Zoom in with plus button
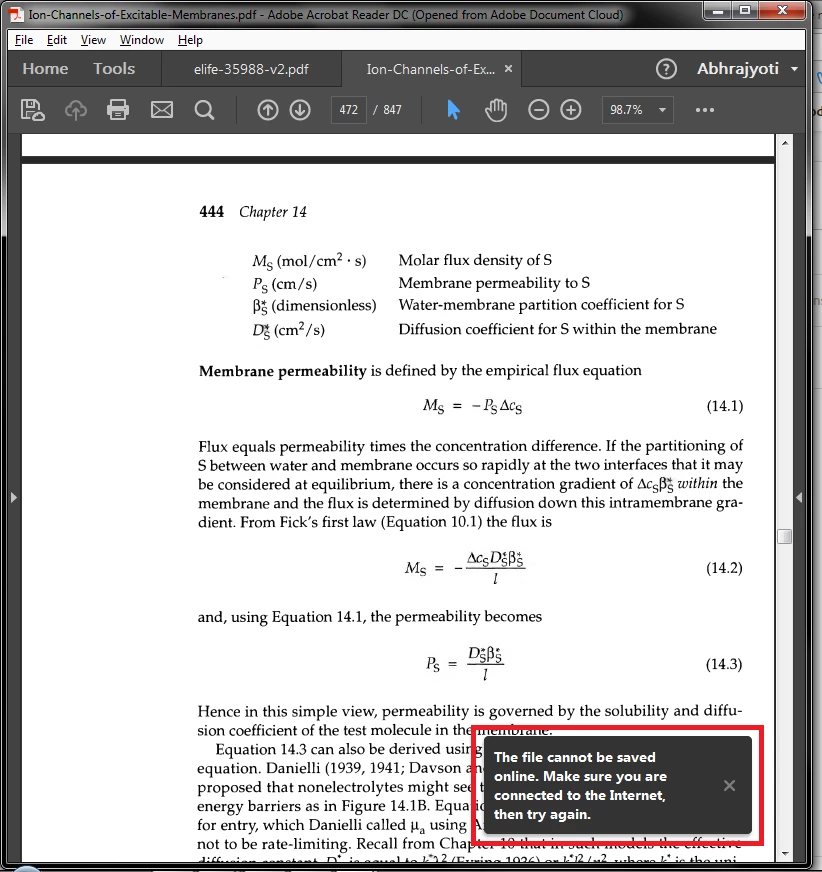822x872 pixels. (571, 110)
